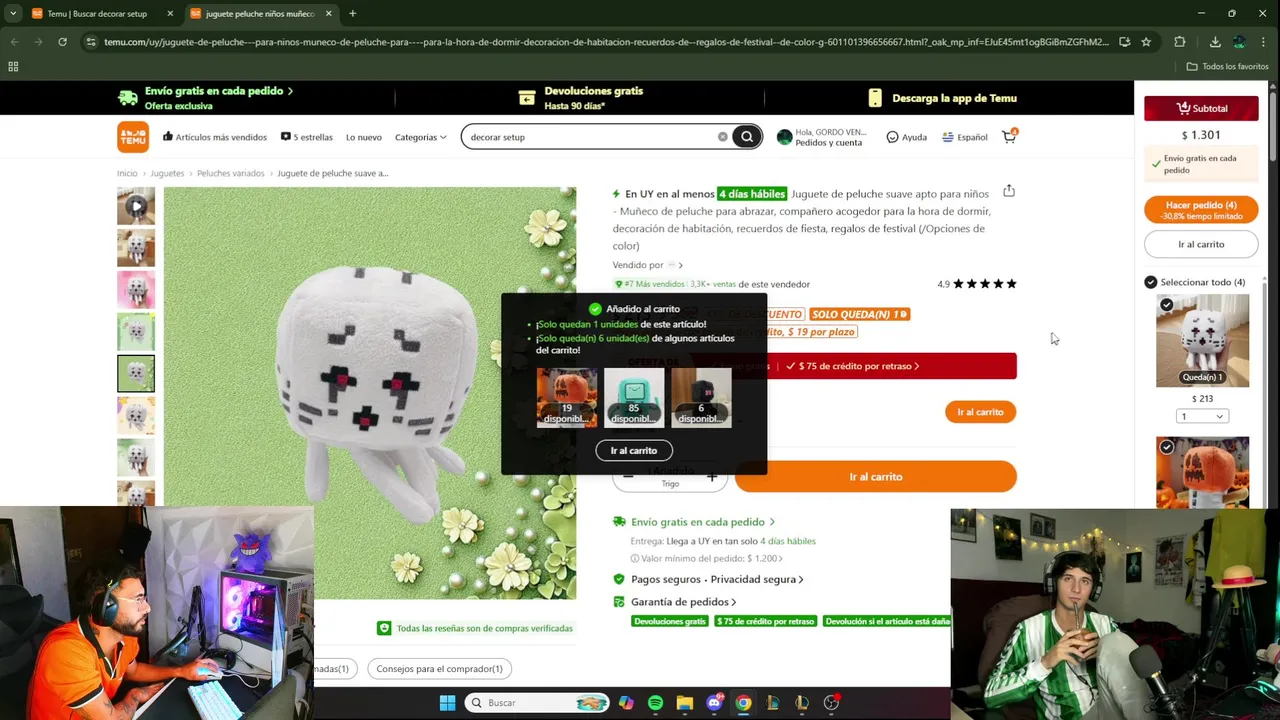Click Hacer pedido (4) button
This screenshot has width=1280, height=720.
[1201, 210]
